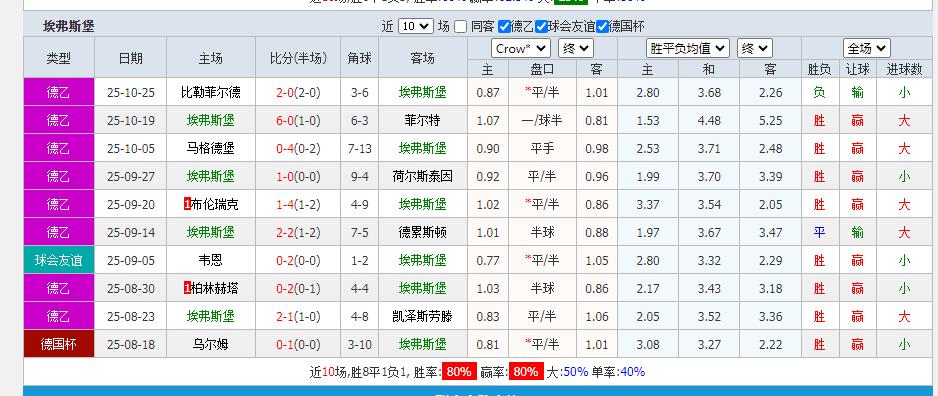Click the 进球数 column header
Image resolution: width=938 pixels, height=396 pixels.
coord(904,69)
